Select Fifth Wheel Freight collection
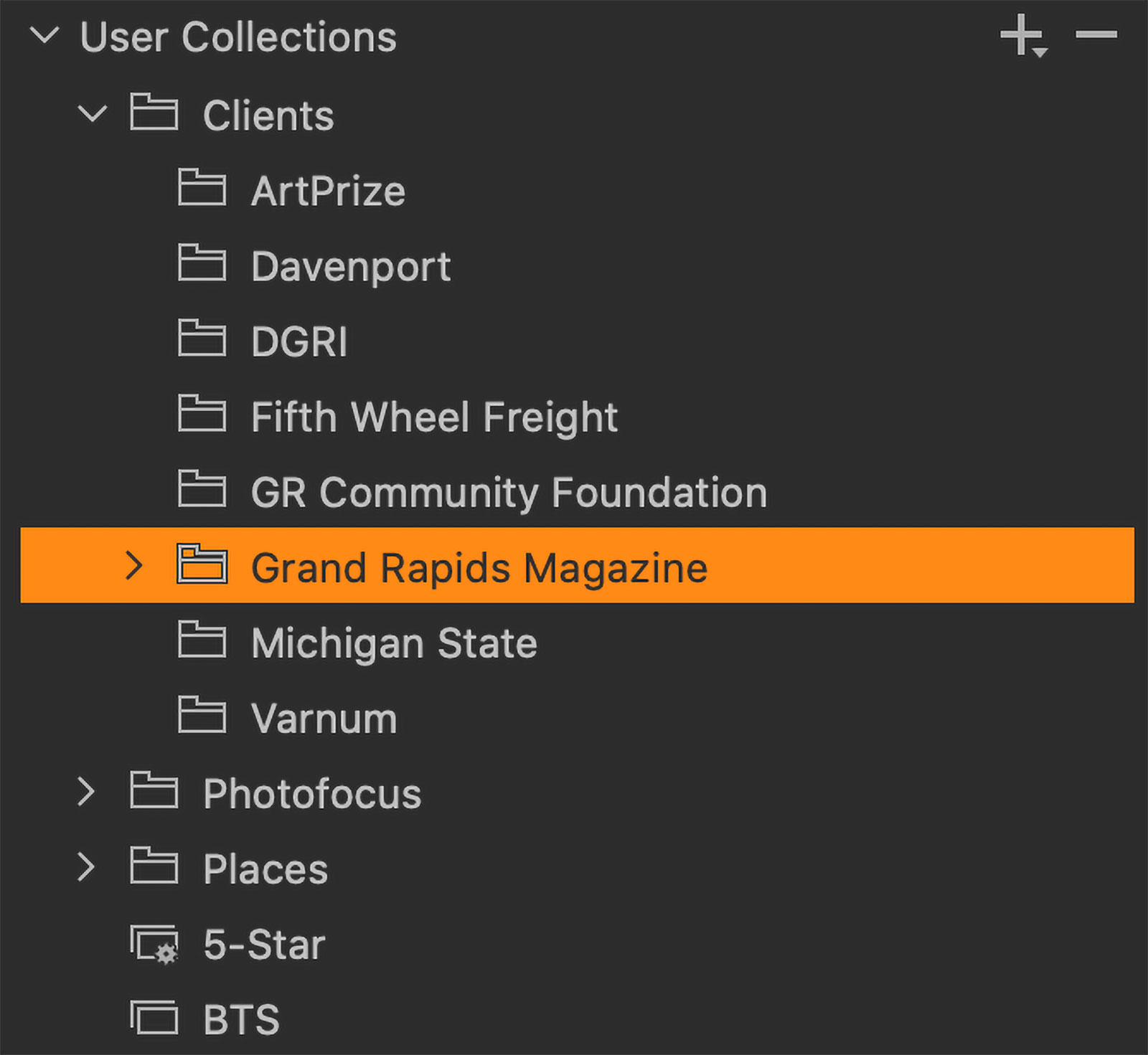 (434, 417)
